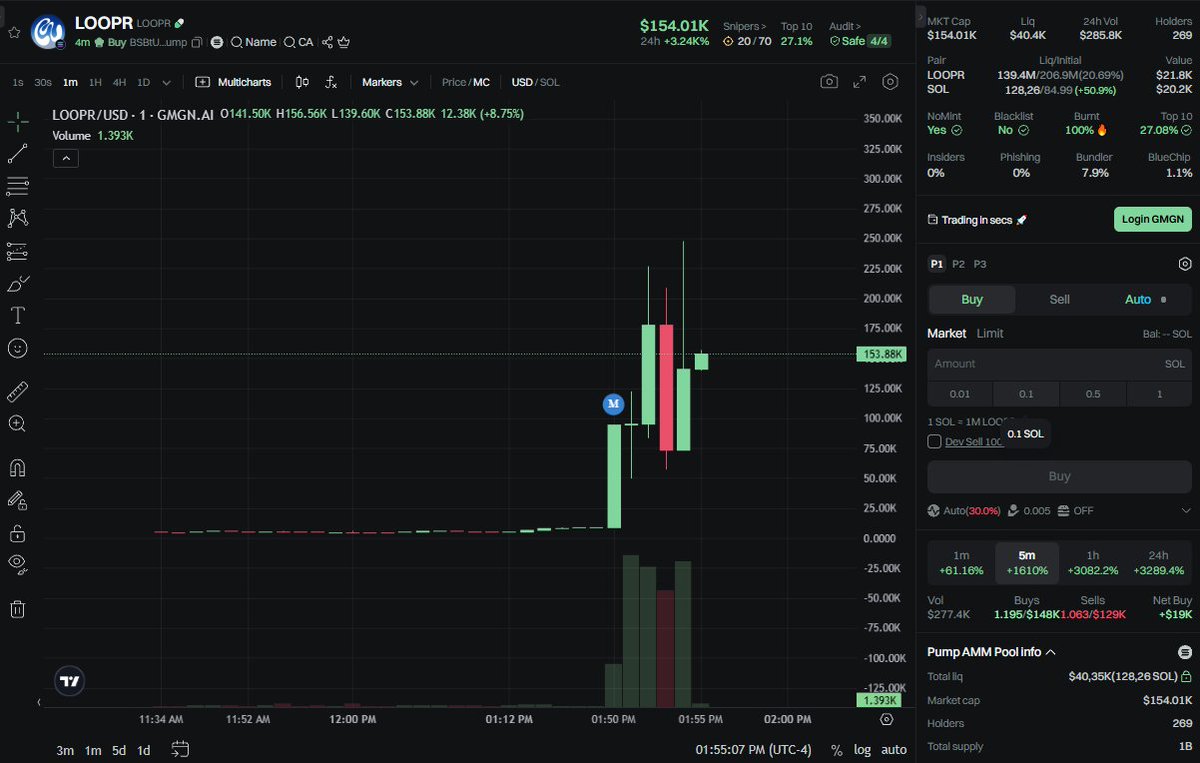Activate the zoom in tool

pyautogui.click(x=18, y=423)
